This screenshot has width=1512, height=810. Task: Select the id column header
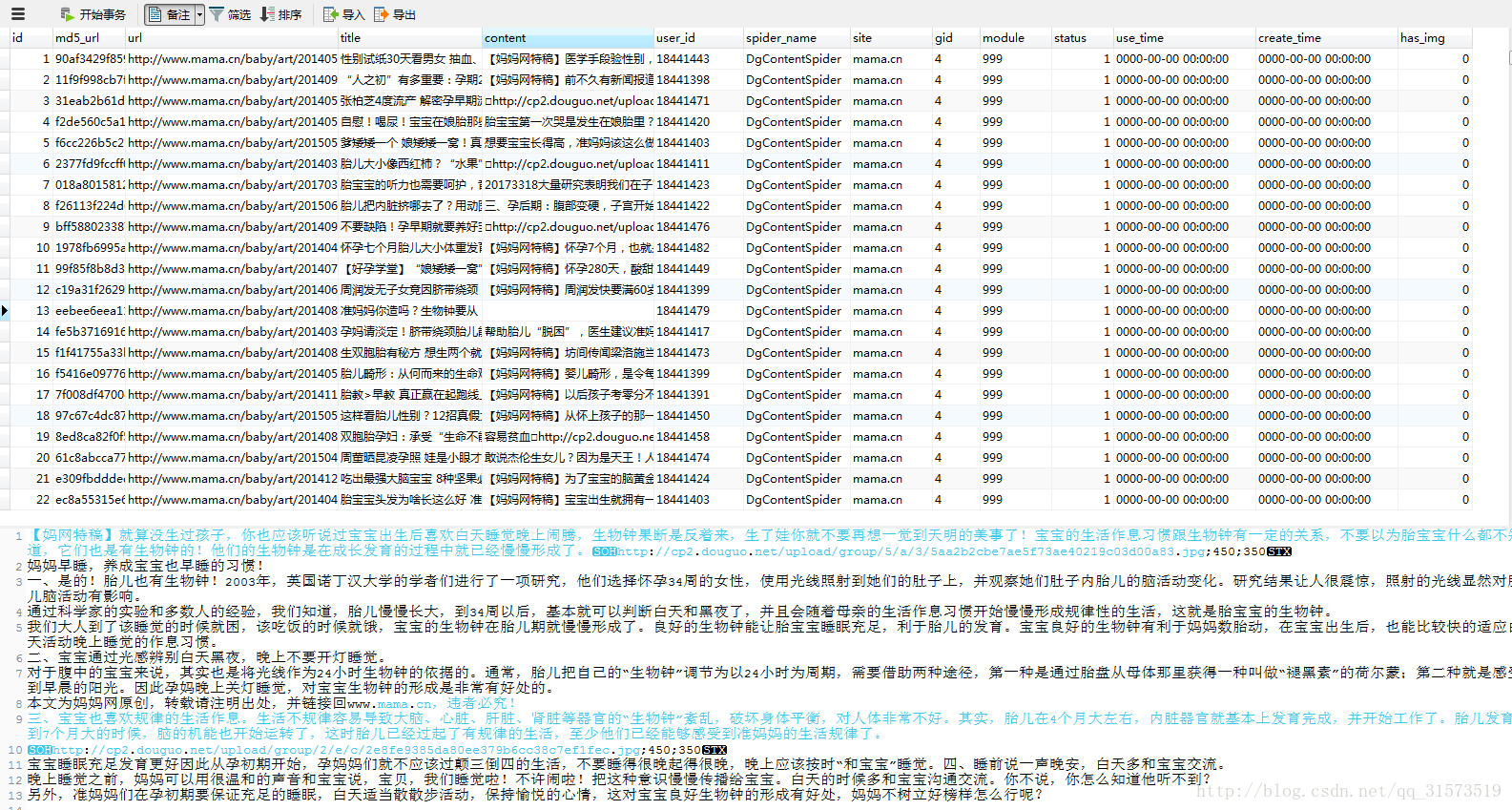pos(31,38)
